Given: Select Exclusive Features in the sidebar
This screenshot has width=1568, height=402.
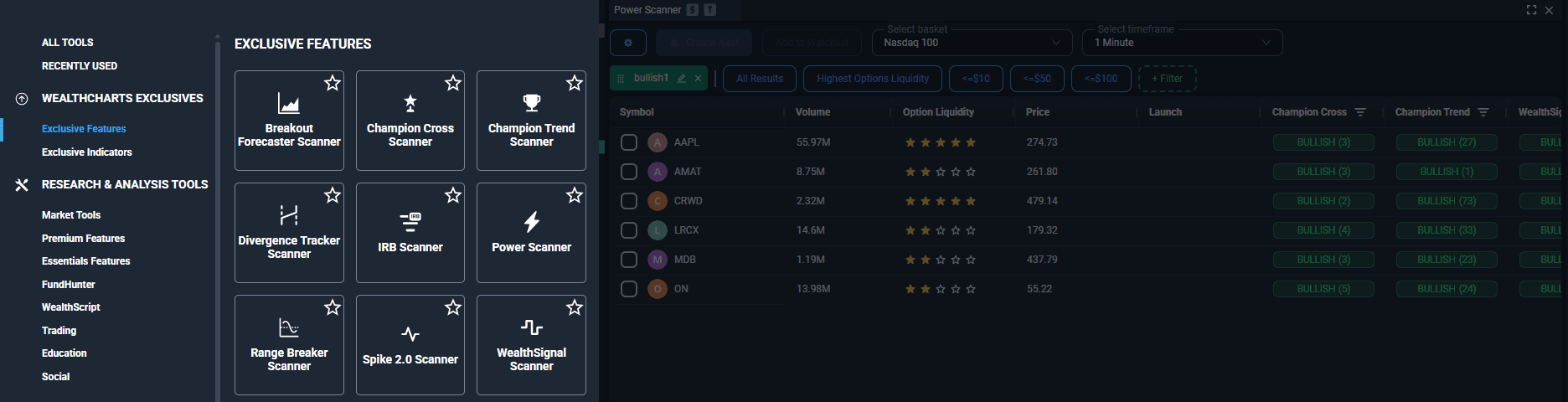Looking at the screenshot, I should pos(84,129).
